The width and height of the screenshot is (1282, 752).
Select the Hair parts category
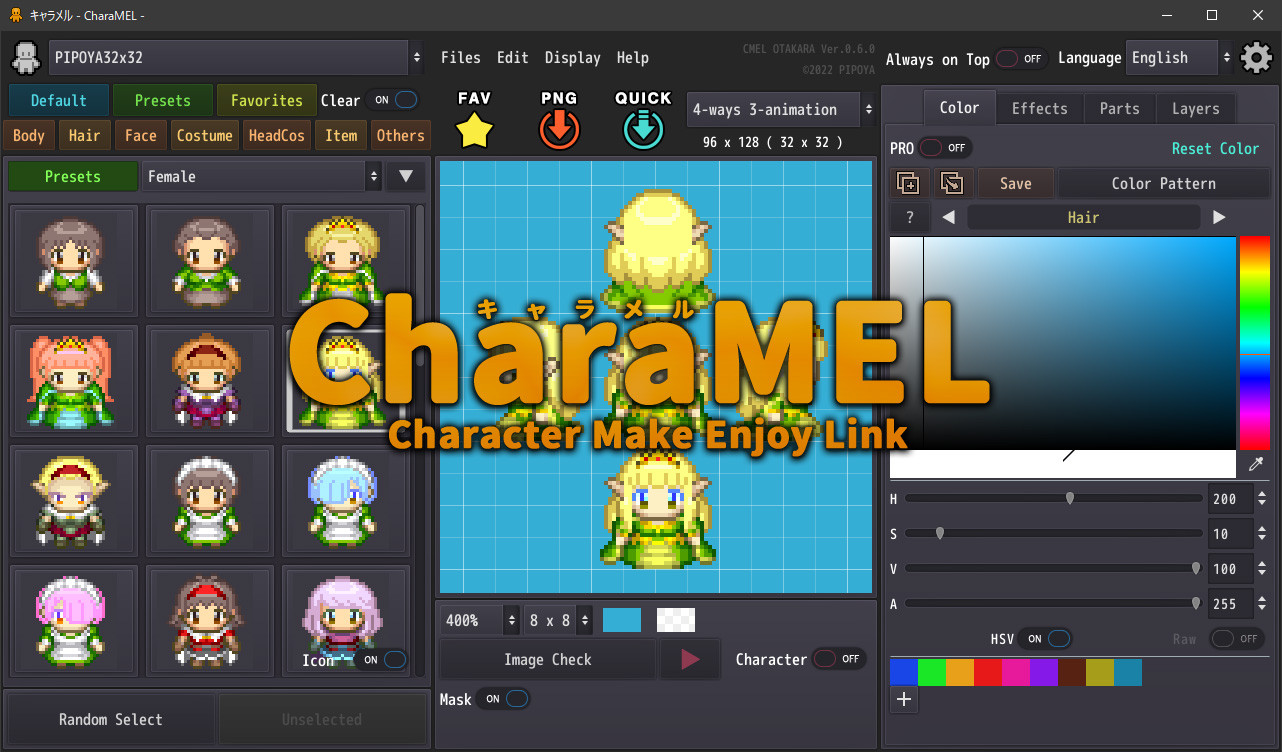tap(85, 135)
